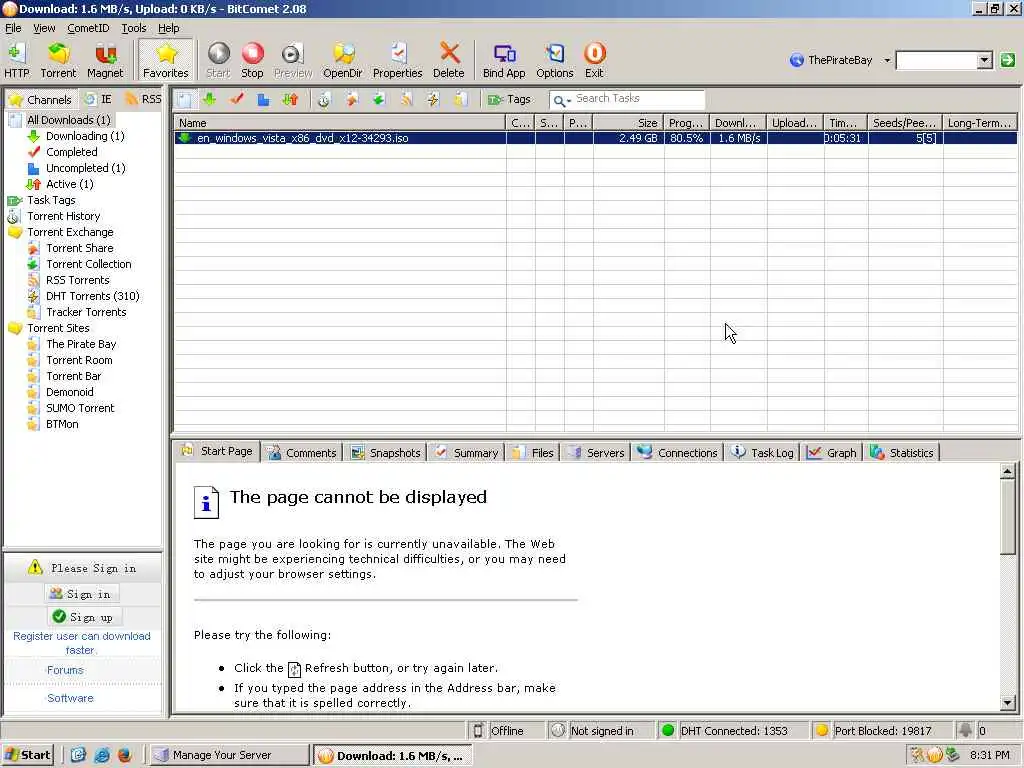Filter by active tasks up-down arrows icon
The height and width of the screenshot is (768, 1024).
click(x=290, y=99)
